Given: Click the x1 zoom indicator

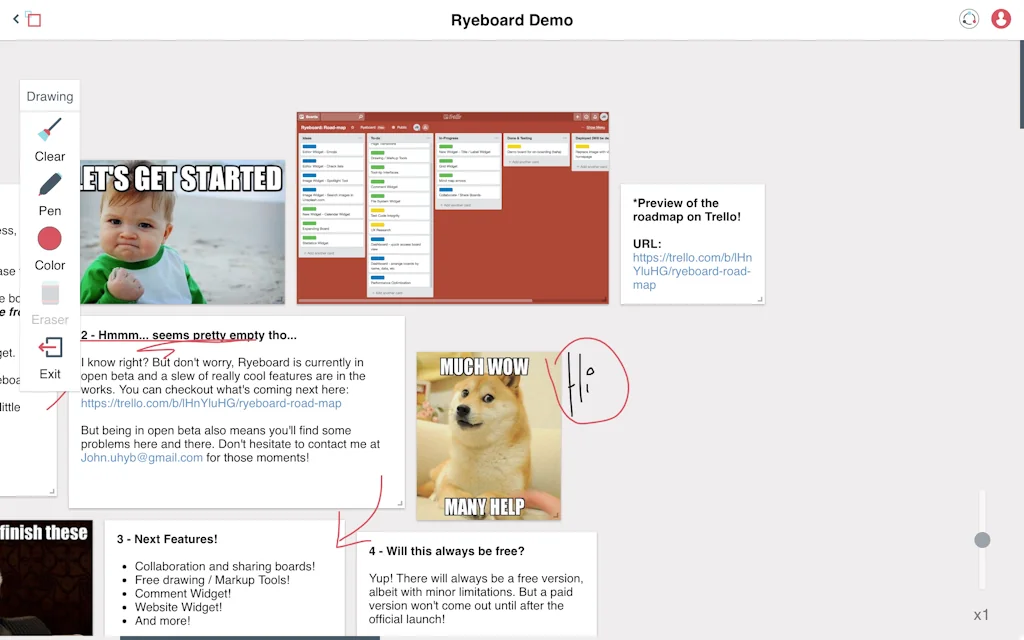Looking at the screenshot, I should pyautogui.click(x=981, y=614).
